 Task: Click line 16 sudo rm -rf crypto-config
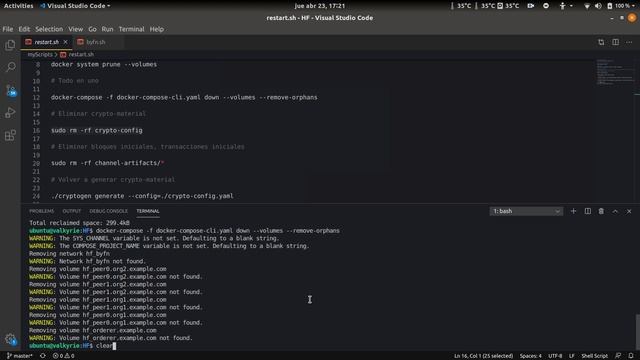click(97, 130)
